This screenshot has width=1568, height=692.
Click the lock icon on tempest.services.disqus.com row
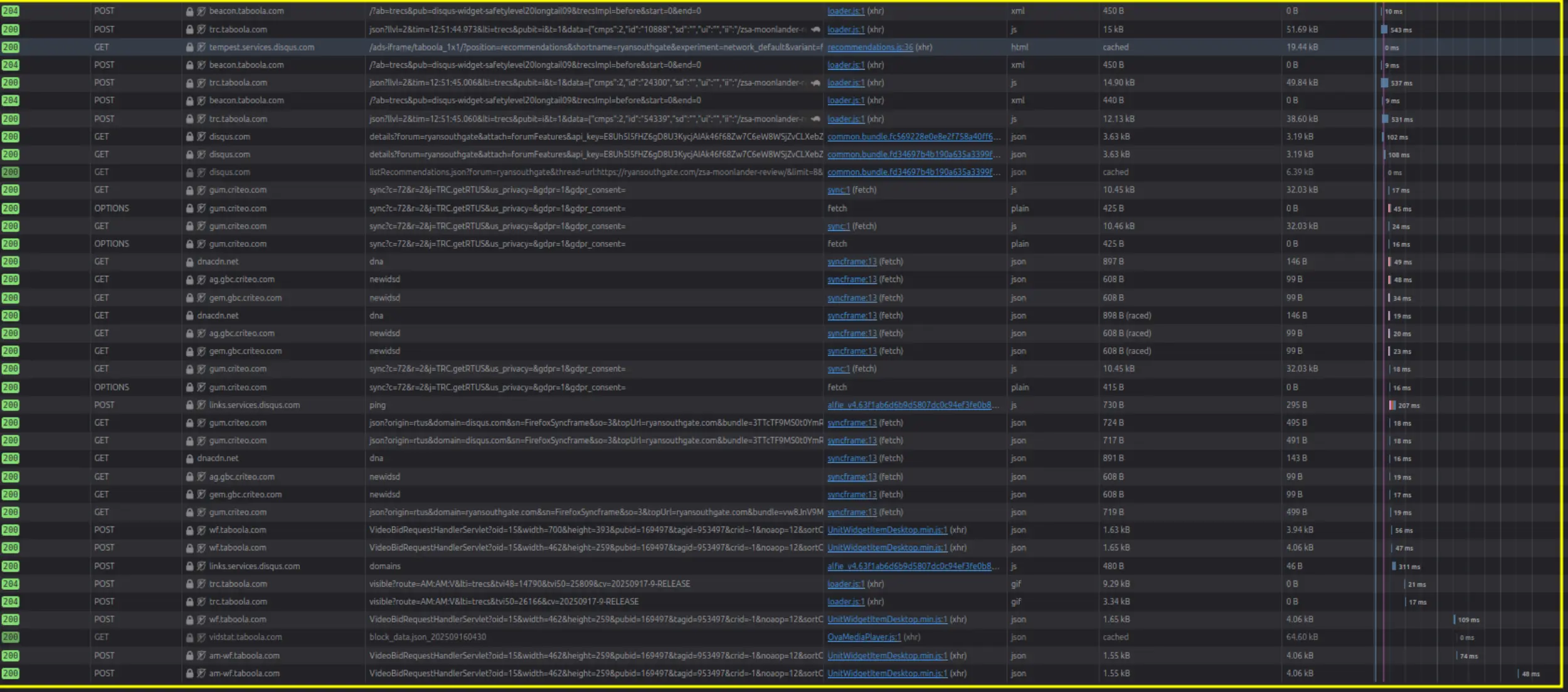pos(190,47)
